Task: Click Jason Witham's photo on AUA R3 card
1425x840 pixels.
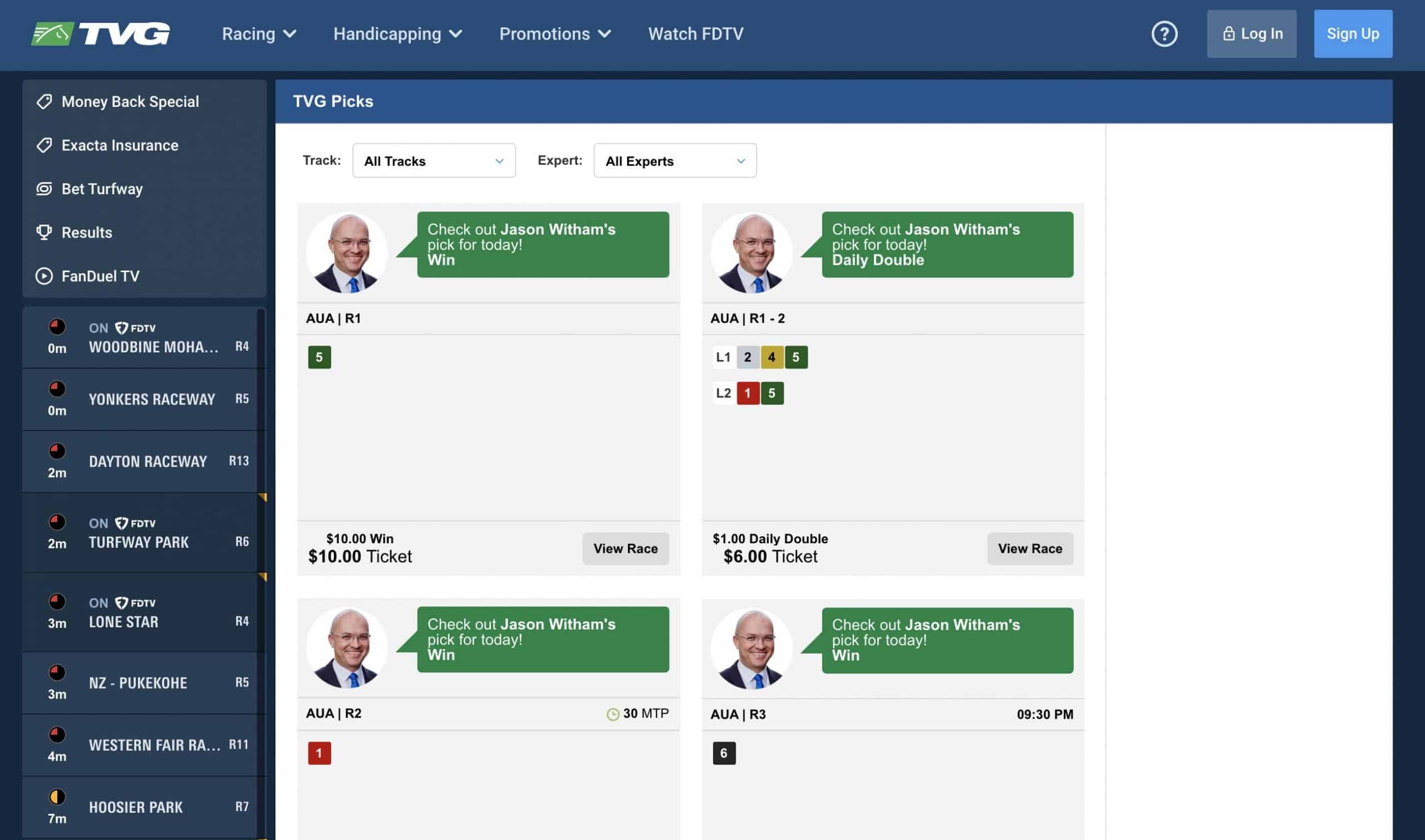Action: click(x=751, y=648)
